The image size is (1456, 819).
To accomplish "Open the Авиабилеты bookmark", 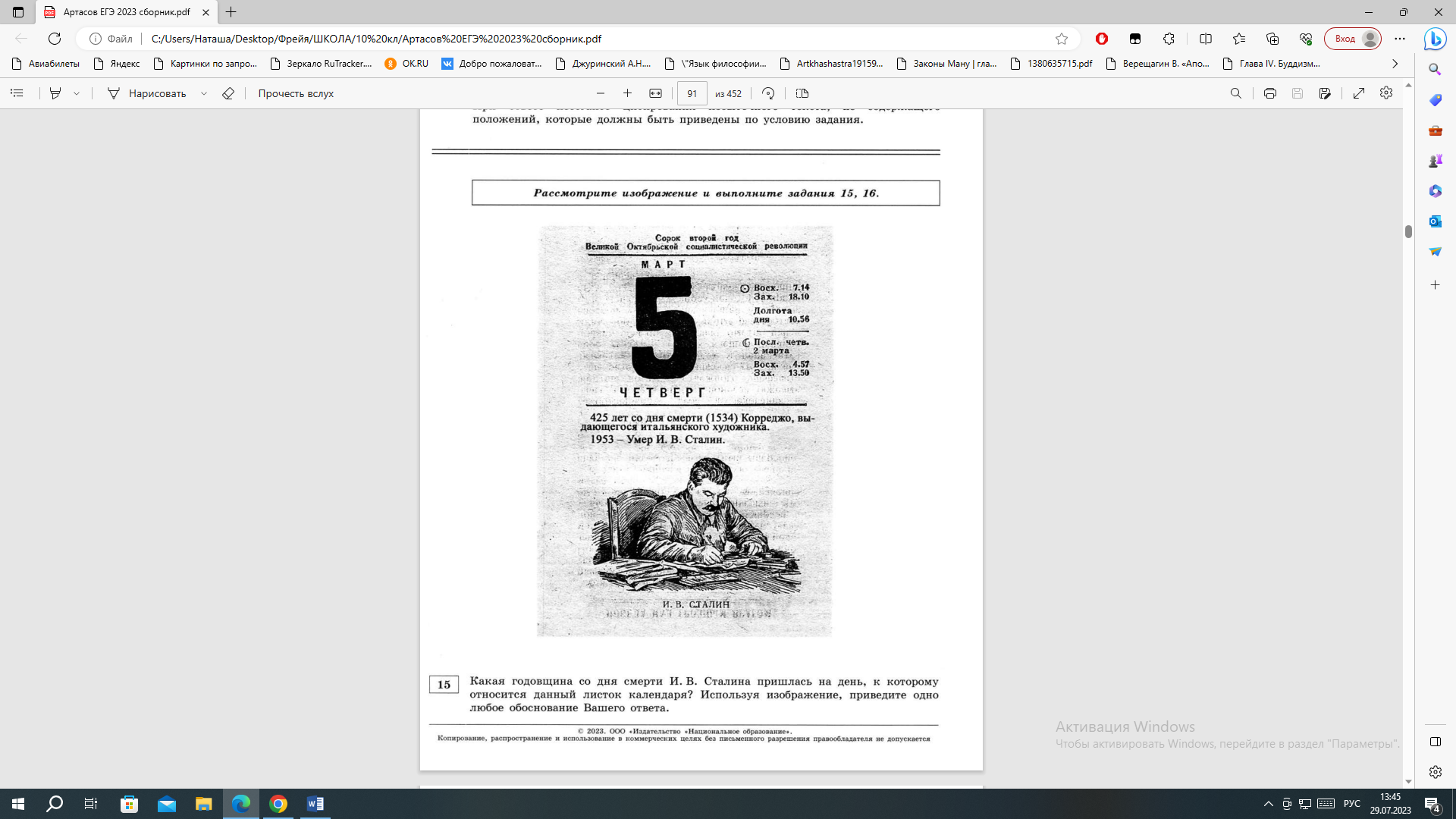I will click(45, 64).
